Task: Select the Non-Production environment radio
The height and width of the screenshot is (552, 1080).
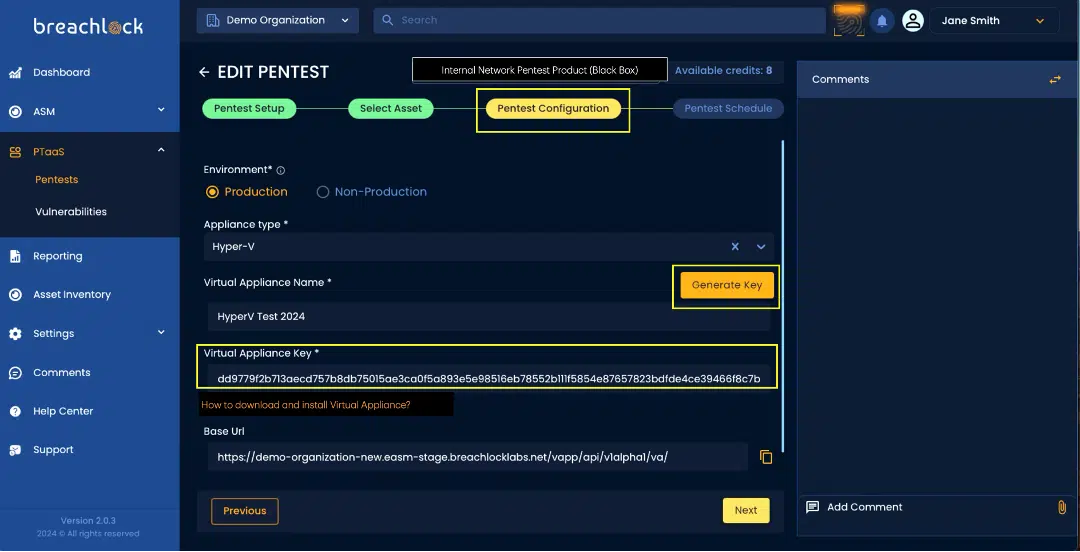Action: tap(322, 192)
